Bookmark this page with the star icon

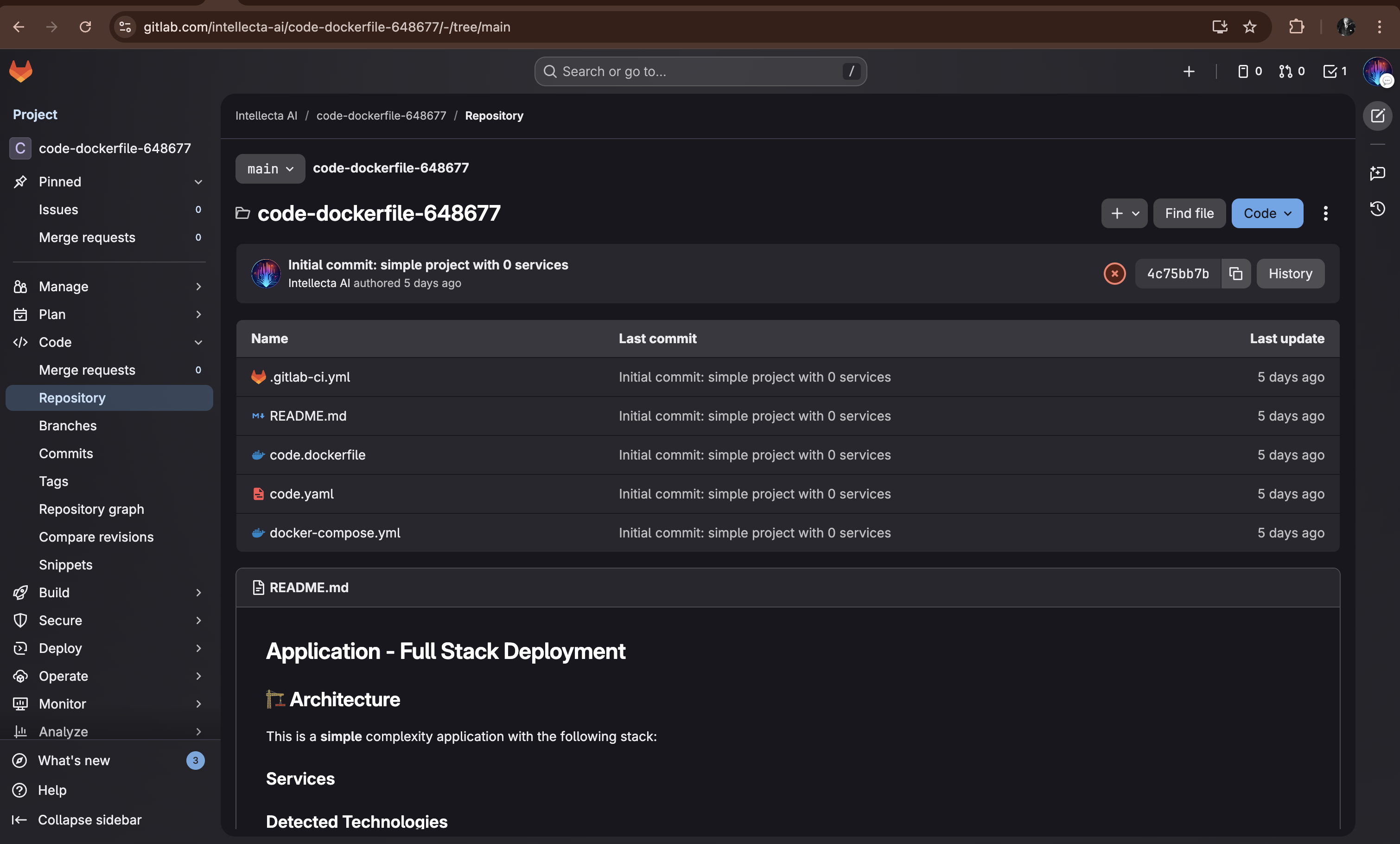pos(1249,27)
